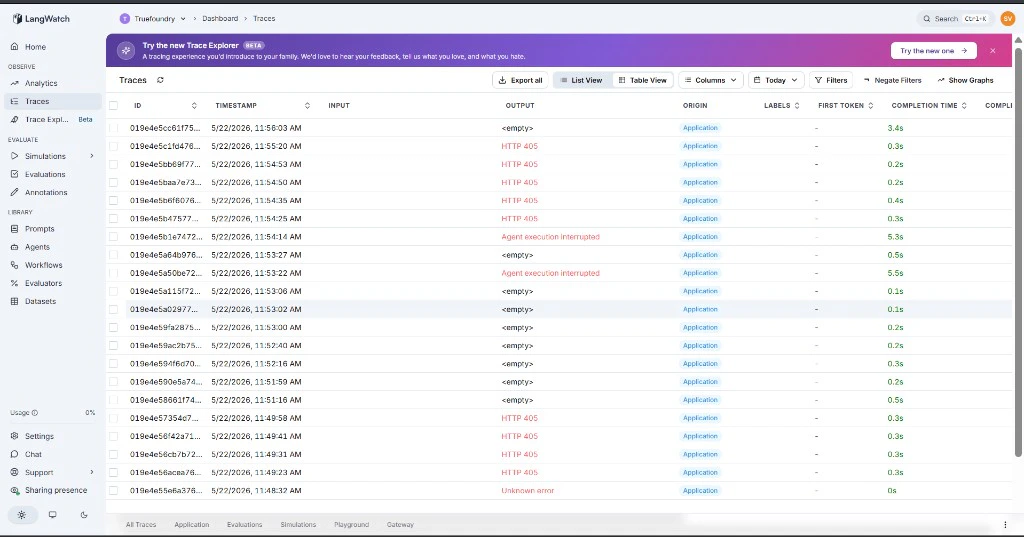Viewport: 1024px width, 537px height.
Task: Click the LangWatch logo
Action: tap(40, 19)
